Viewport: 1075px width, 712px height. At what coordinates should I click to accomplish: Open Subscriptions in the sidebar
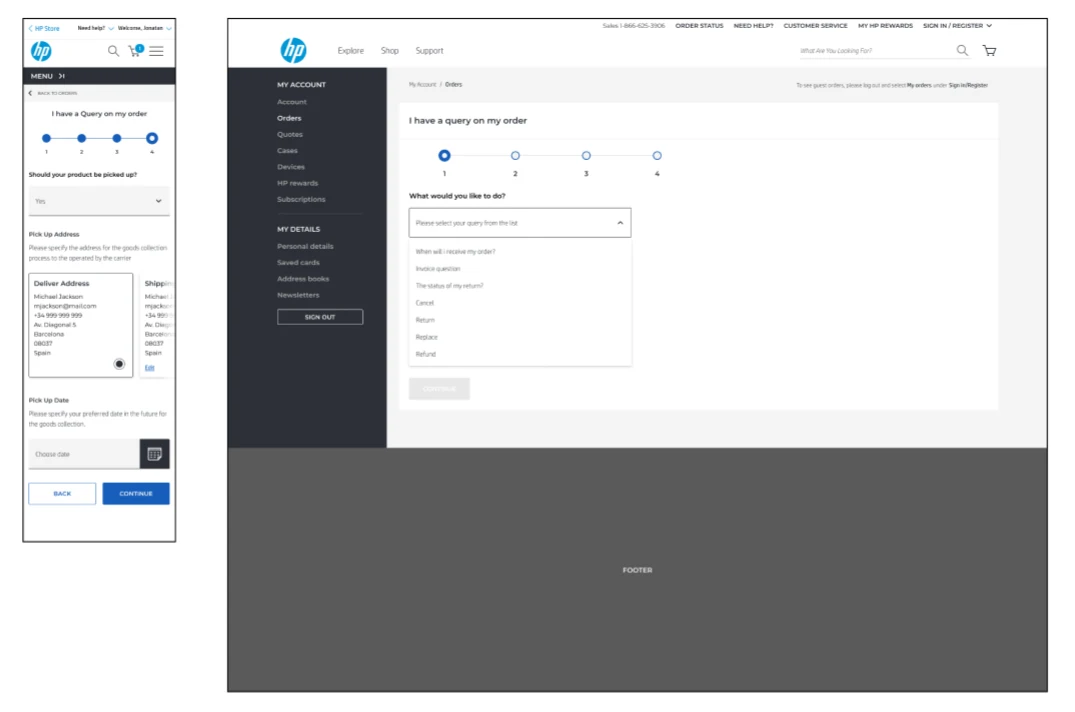click(301, 199)
